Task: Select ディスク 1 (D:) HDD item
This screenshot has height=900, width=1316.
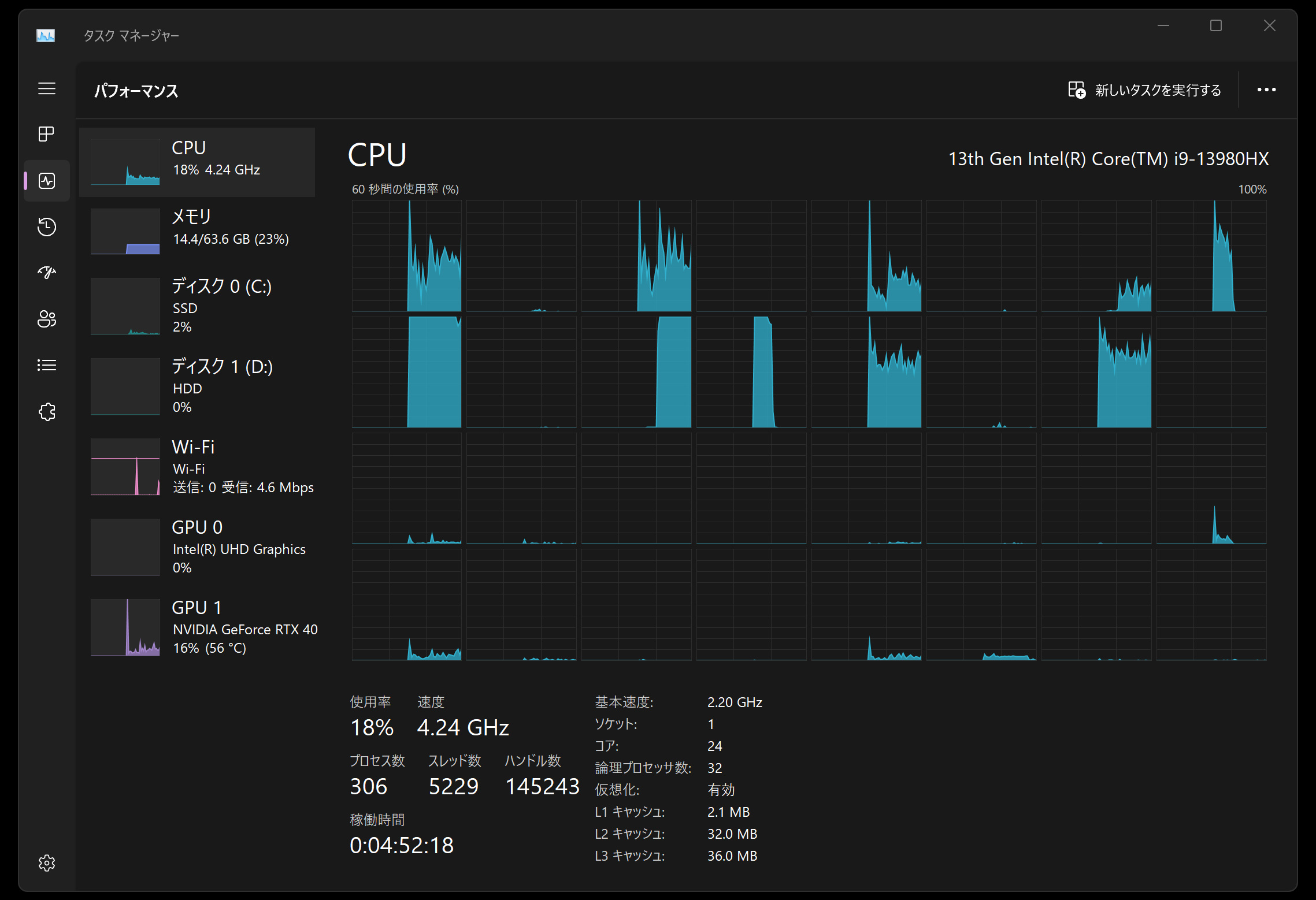Action: click(197, 386)
